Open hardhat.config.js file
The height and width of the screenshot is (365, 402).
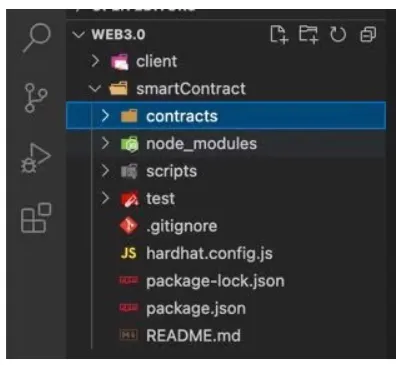pos(226,253)
